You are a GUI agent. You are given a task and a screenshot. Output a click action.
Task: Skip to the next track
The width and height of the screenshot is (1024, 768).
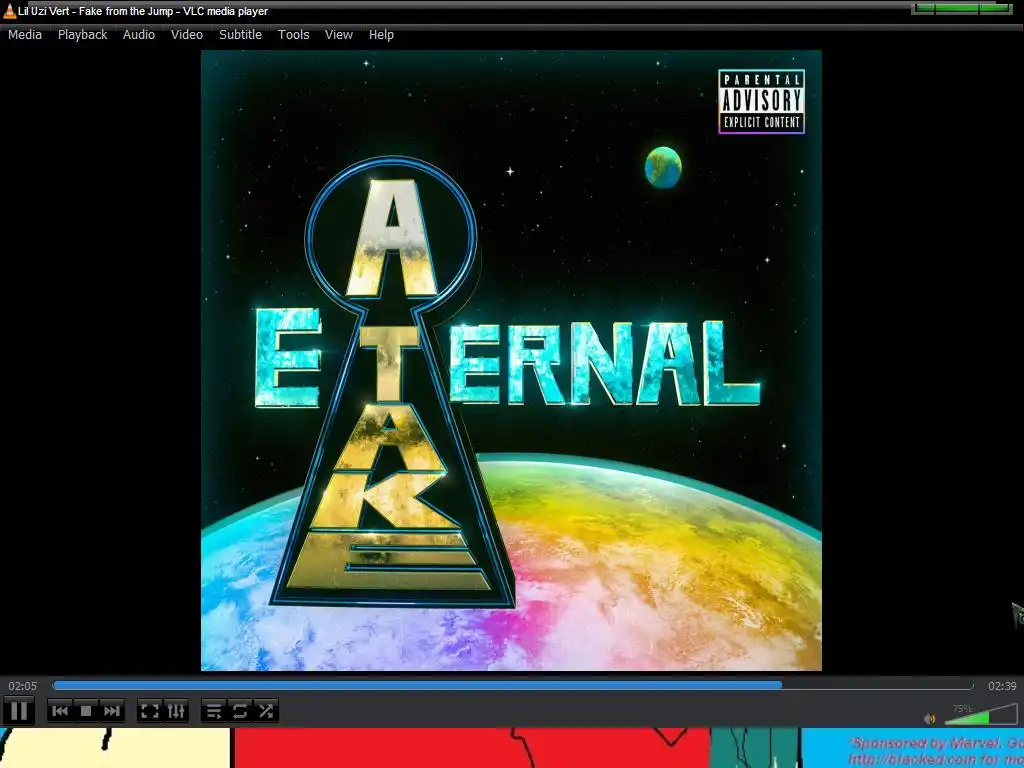(x=112, y=711)
